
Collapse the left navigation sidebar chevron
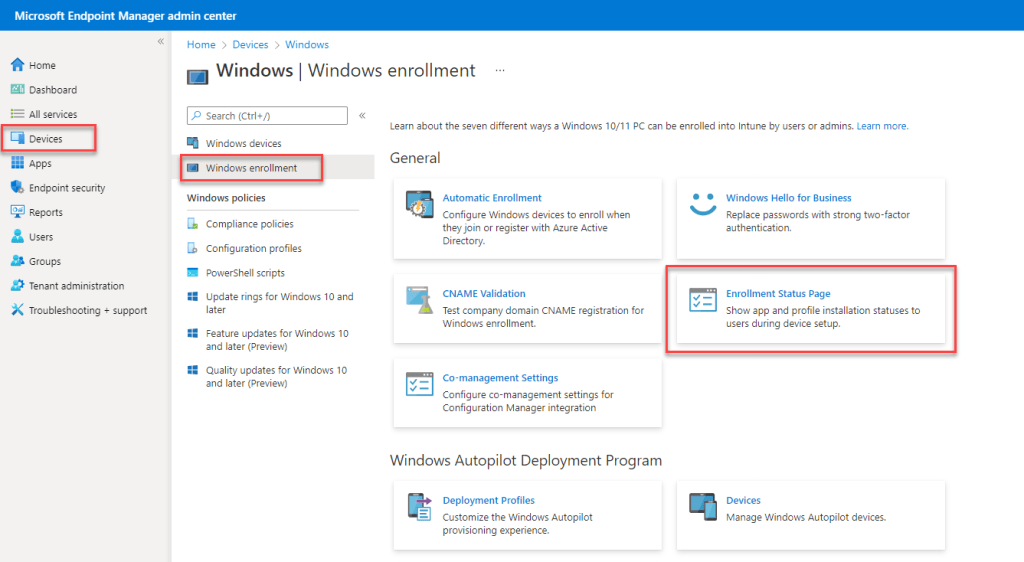pos(160,41)
